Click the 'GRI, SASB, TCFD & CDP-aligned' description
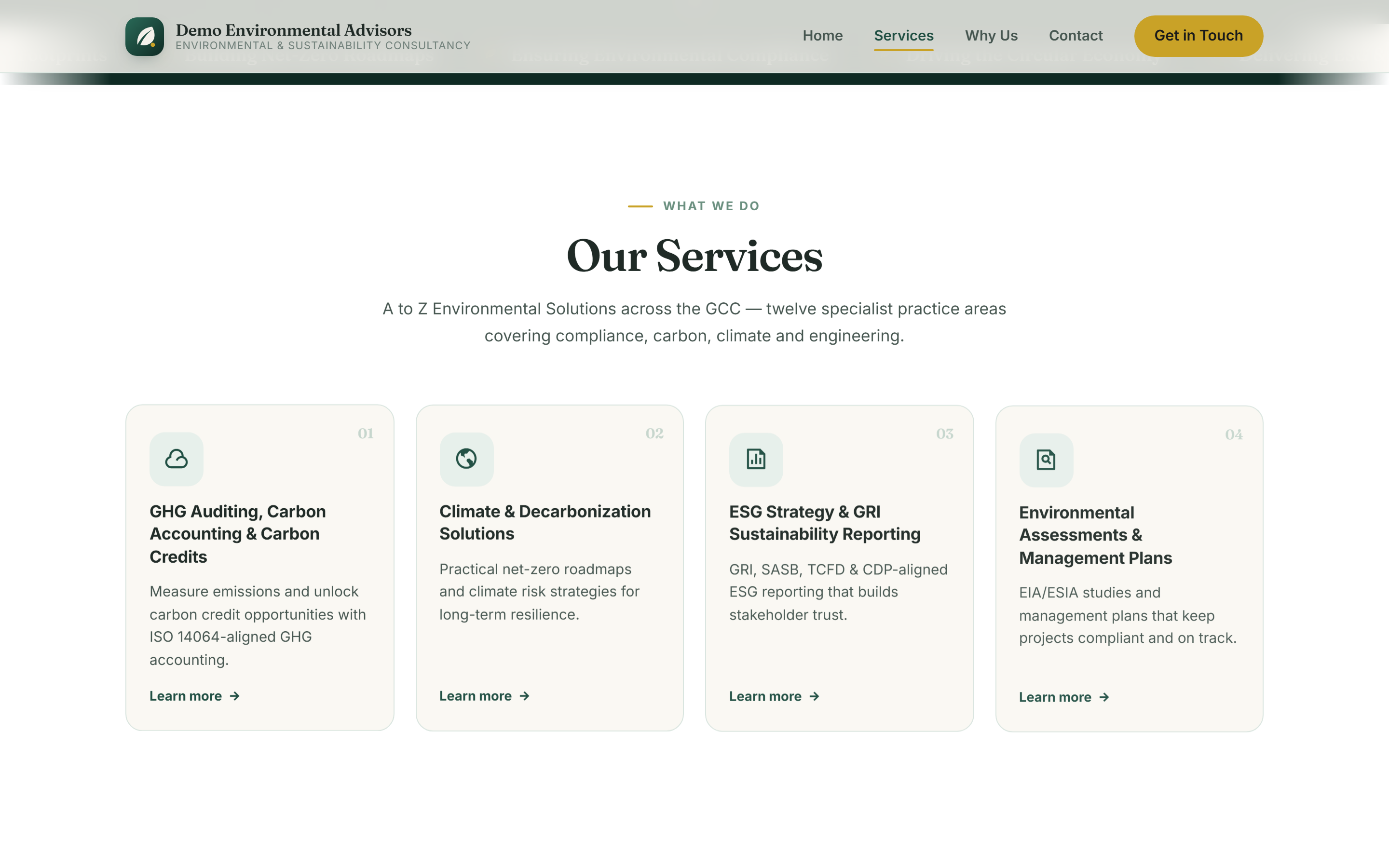The height and width of the screenshot is (868, 1389). (838, 593)
